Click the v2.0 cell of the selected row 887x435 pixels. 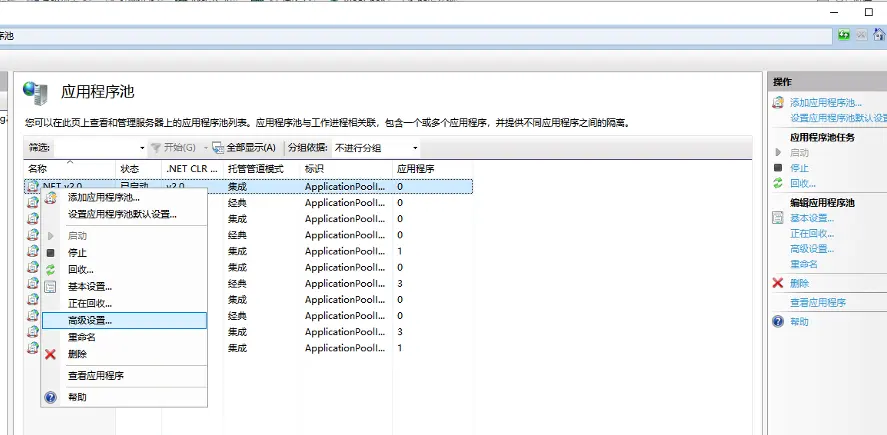[175, 186]
